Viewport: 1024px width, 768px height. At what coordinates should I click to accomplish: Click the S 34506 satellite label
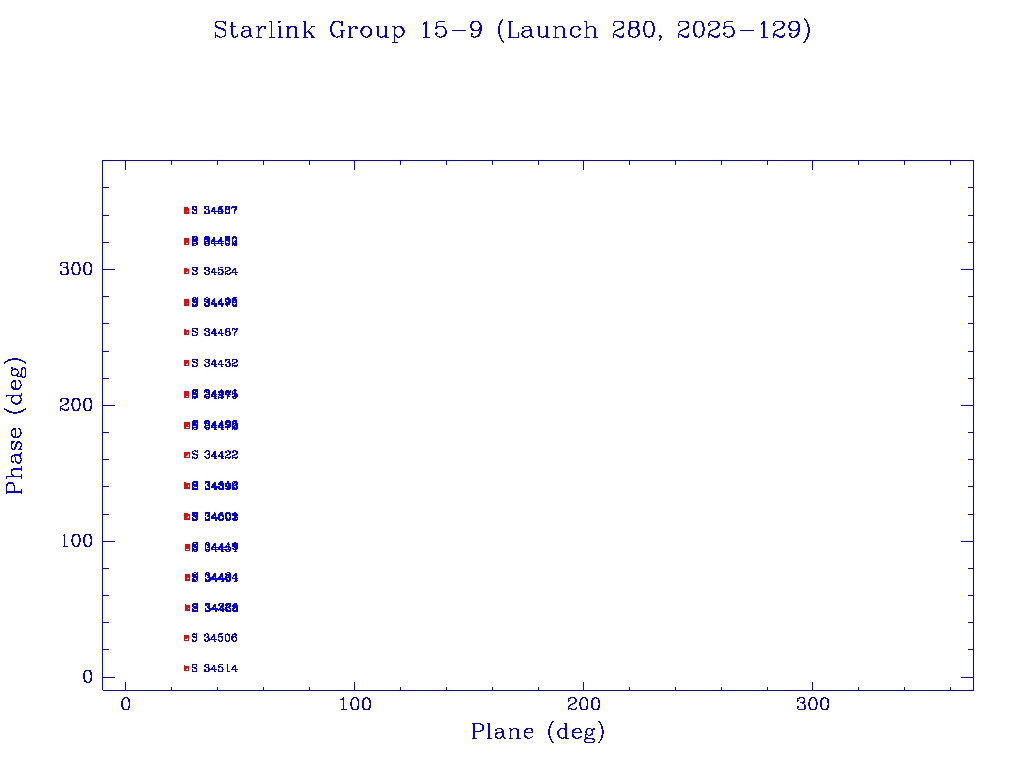pyautogui.click(x=215, y=638)
